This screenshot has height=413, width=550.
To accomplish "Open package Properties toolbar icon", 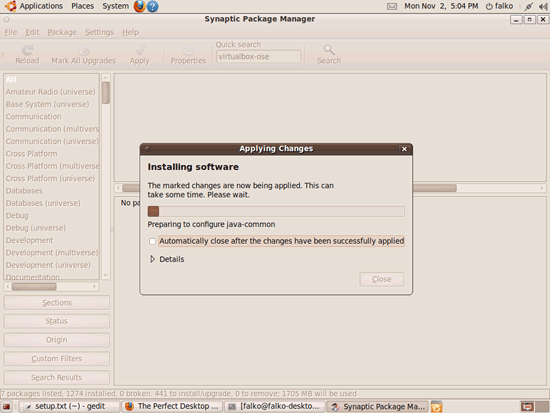I will [188, 50].
